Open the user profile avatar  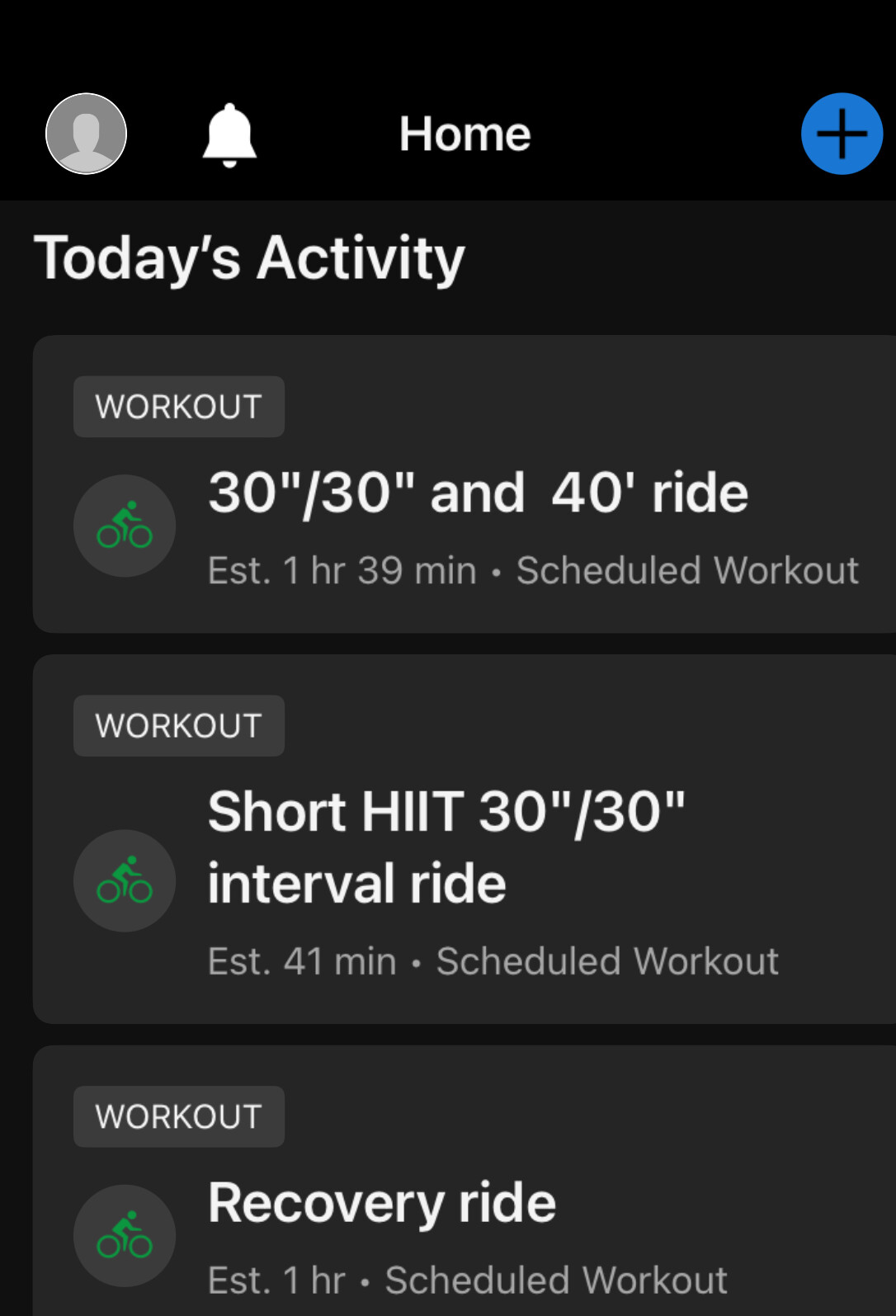(86, 134)
